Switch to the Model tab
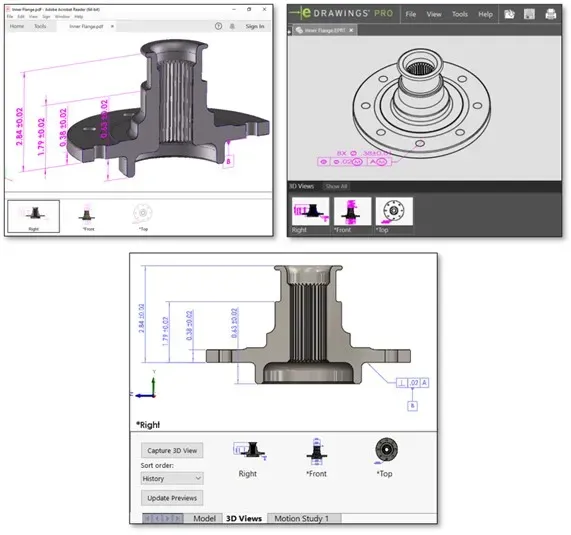The width and height of the screenshot is (571, 535). (x=204, y=518)
